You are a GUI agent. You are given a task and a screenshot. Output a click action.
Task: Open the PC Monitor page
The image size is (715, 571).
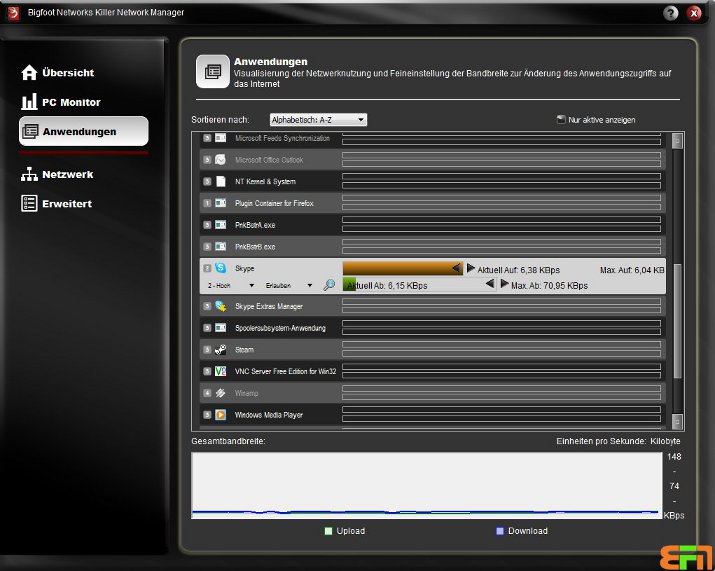(61, 102)
